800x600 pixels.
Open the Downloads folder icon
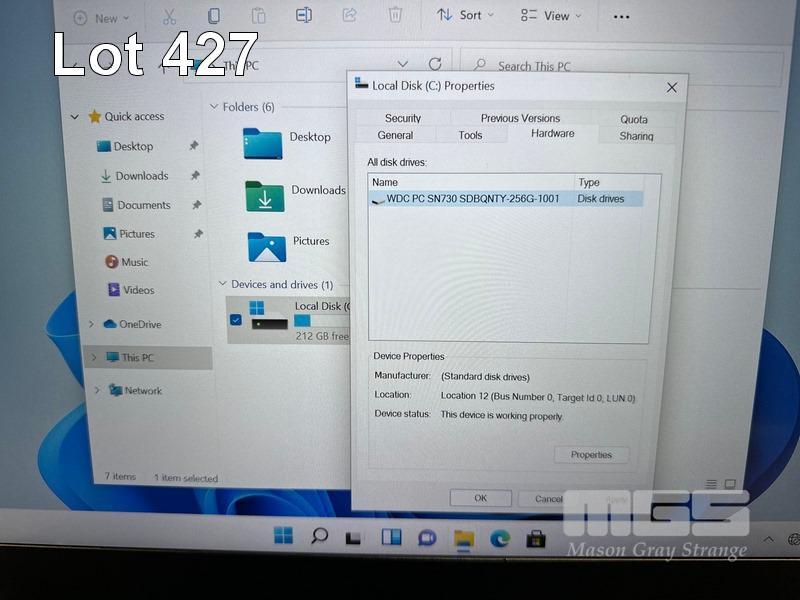pyautogui.click(x=264, y=196)
